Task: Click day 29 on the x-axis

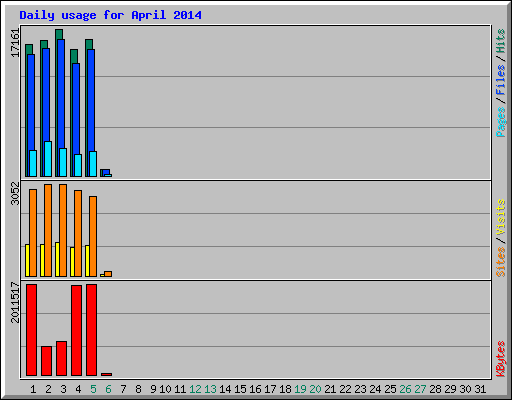Action: (450, 389)
